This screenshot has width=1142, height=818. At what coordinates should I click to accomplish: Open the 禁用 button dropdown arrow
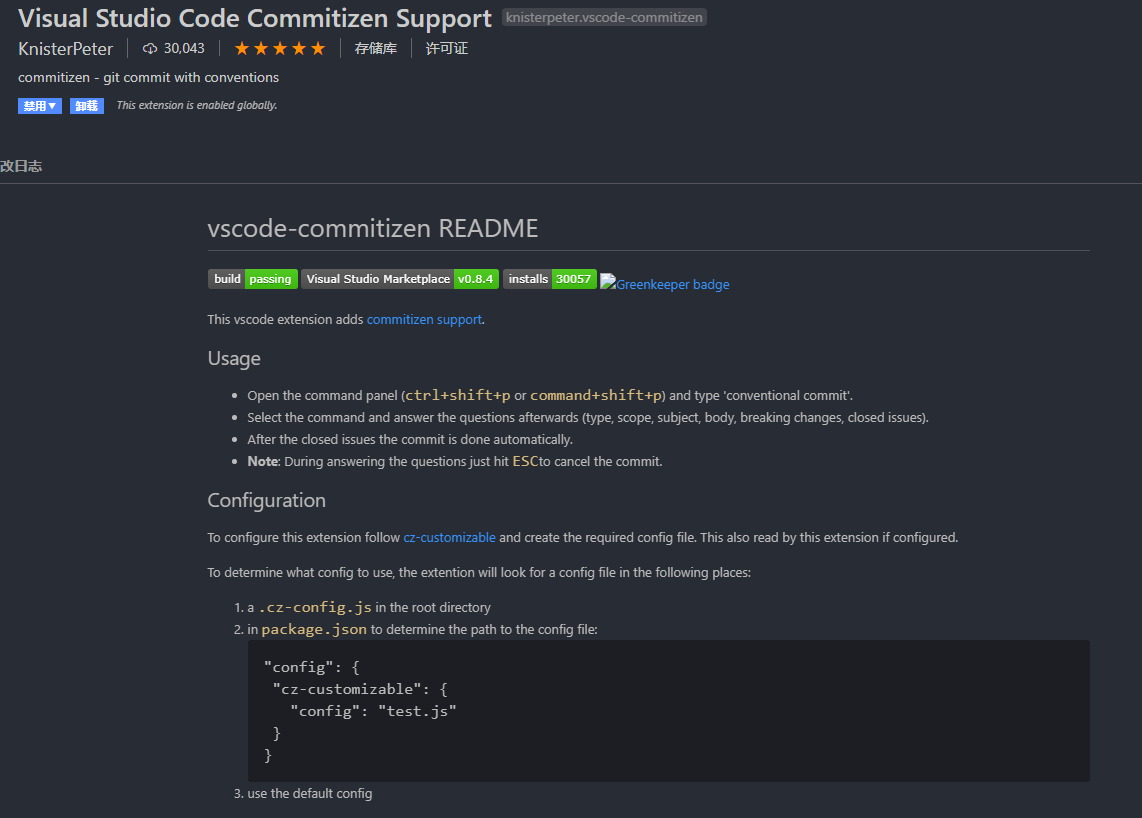point(54,105)
